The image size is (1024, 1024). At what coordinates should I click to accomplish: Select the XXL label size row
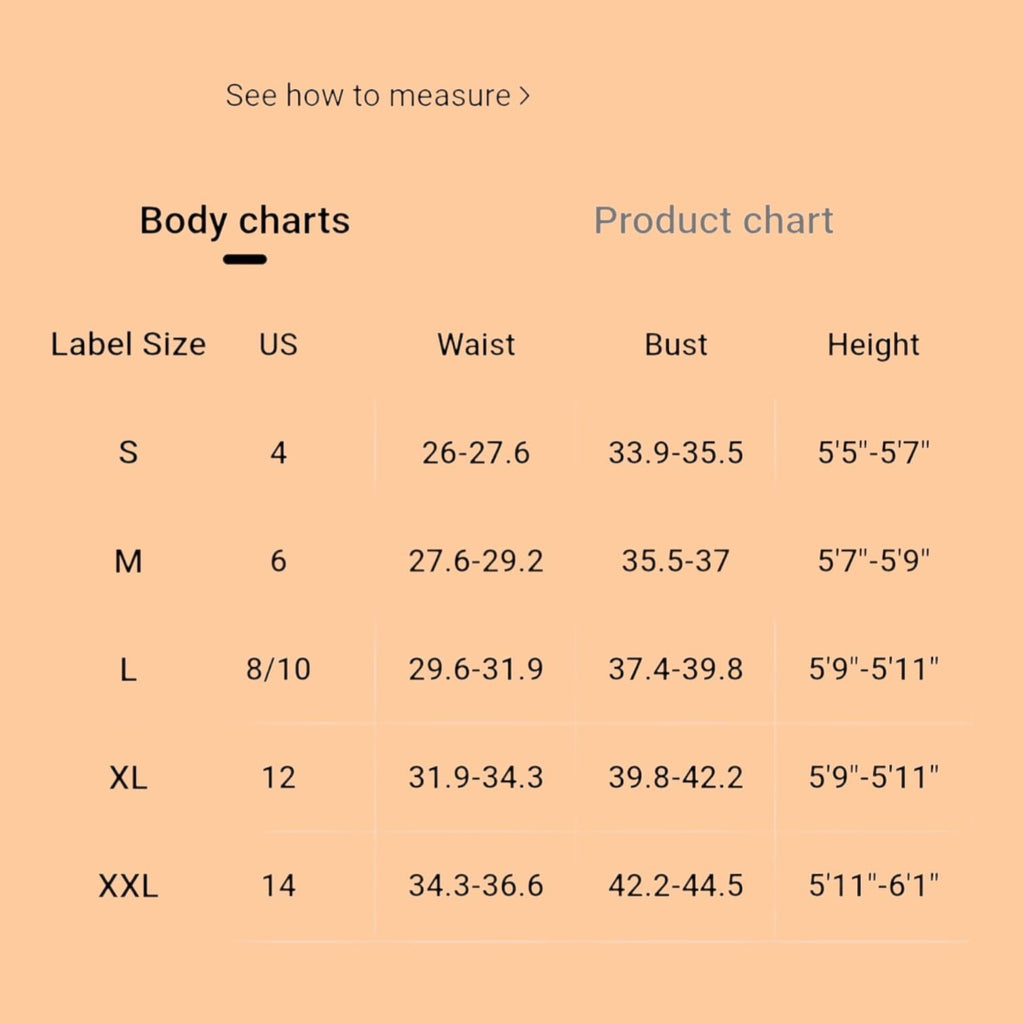pyautogui.click(x=512, y=886)
